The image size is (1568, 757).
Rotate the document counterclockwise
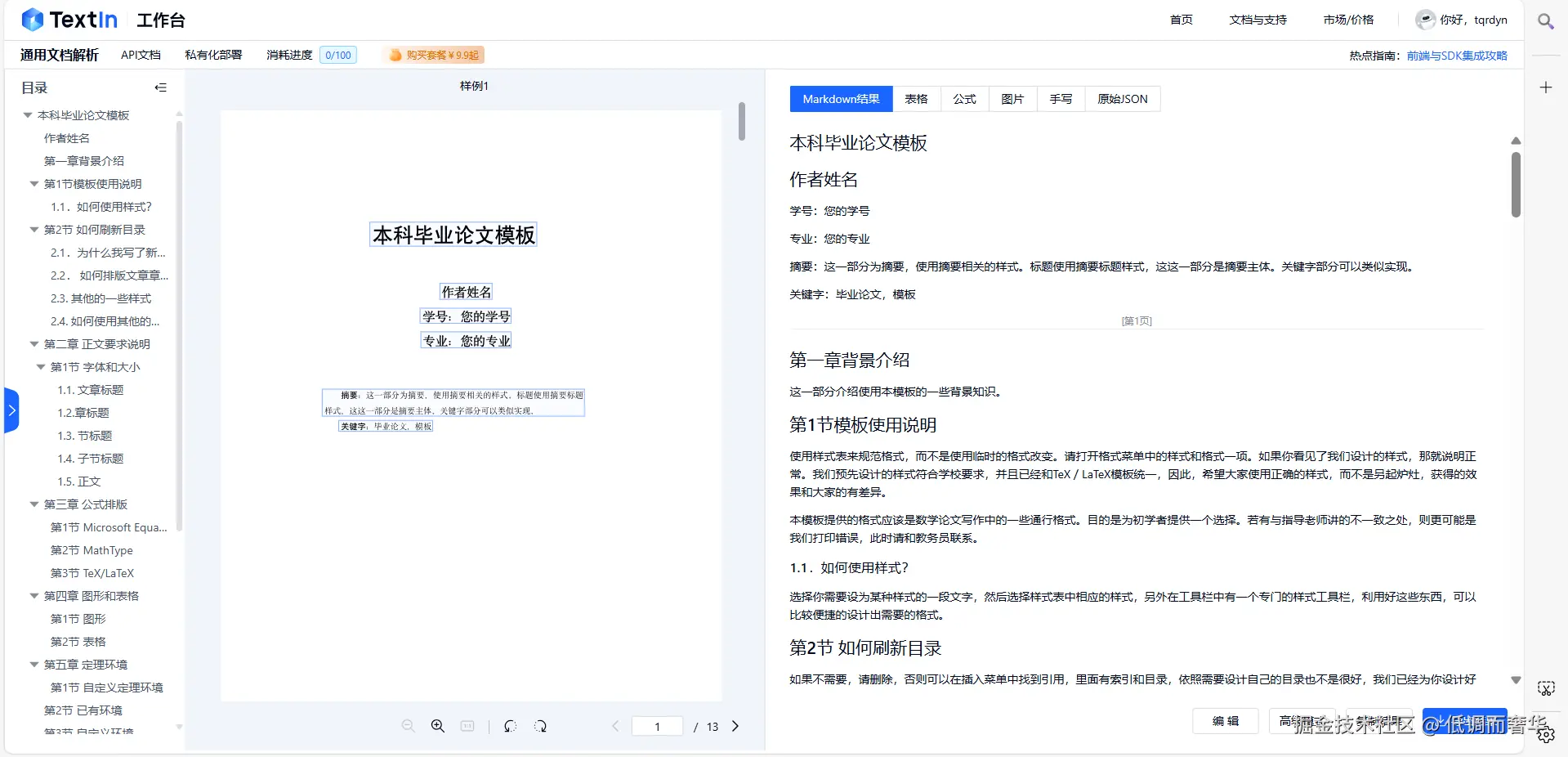(x=511, y=726)
